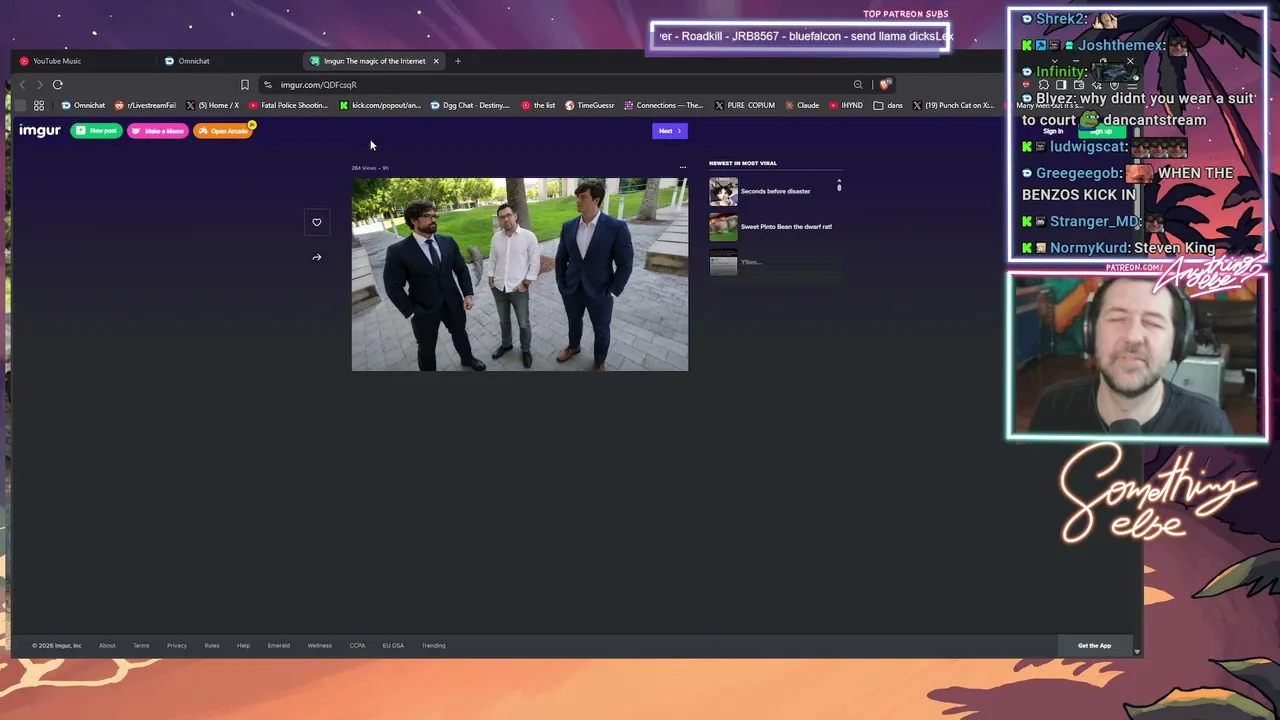Click the Terms footer link

tap(141, 646)
